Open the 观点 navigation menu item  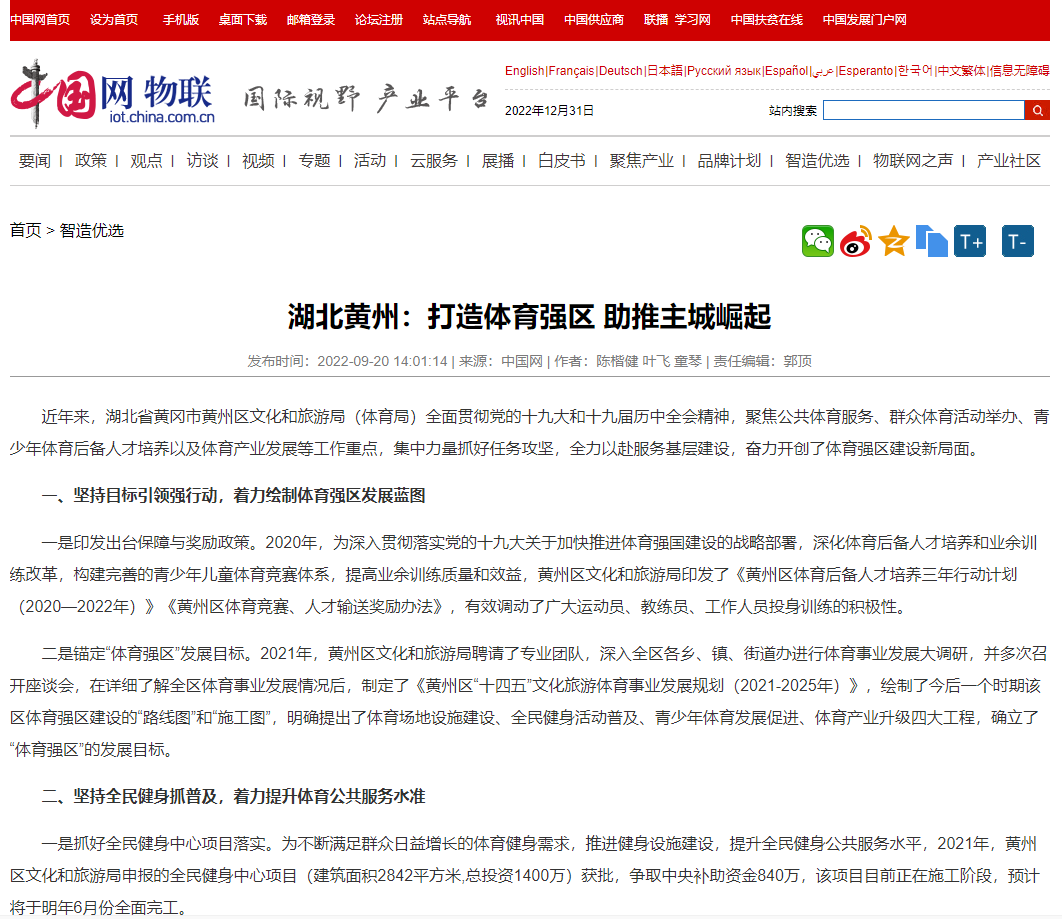pos(146,161)
